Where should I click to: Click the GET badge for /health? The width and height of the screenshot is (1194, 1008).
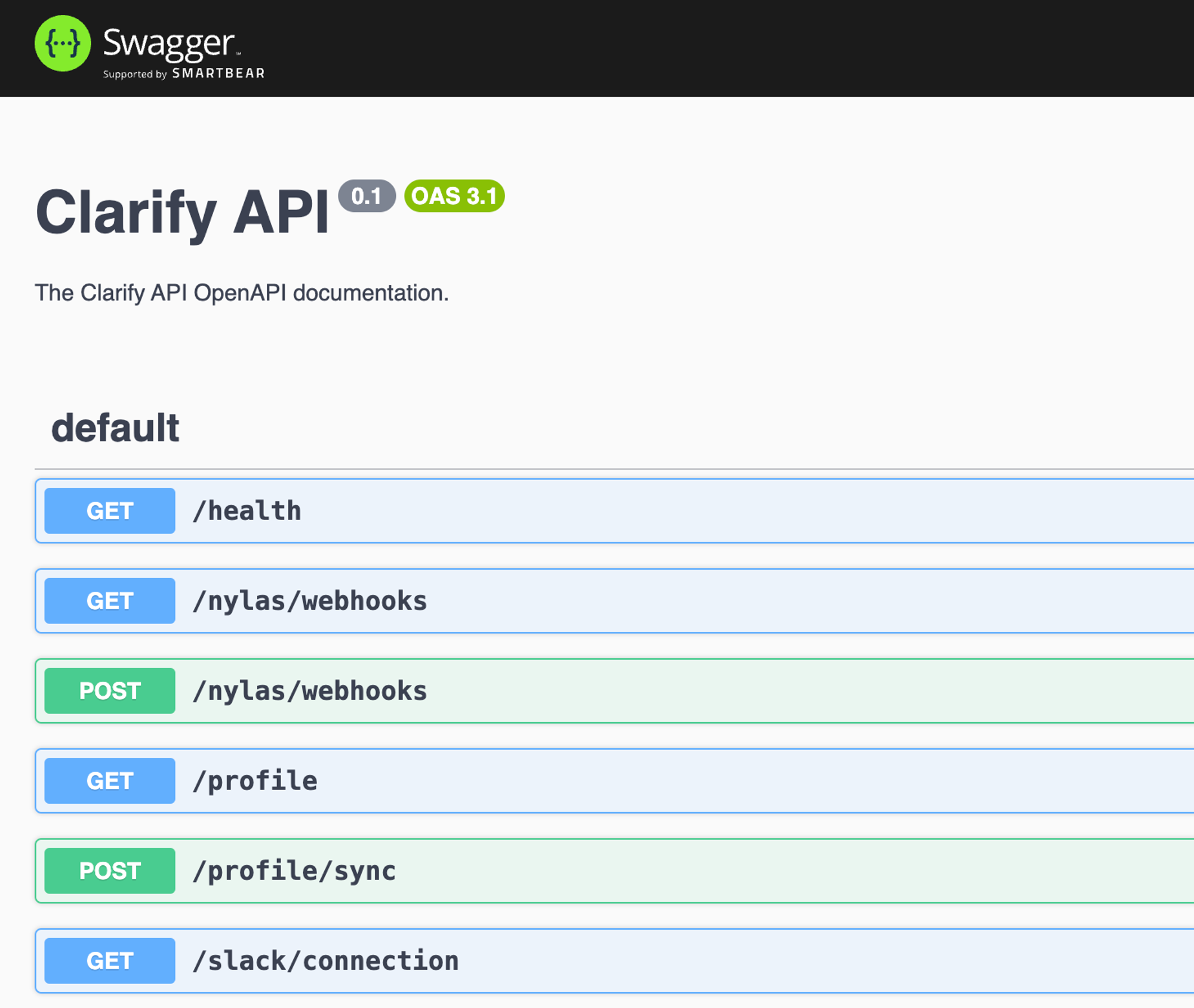pyautogui.click(x=110, y=511)
